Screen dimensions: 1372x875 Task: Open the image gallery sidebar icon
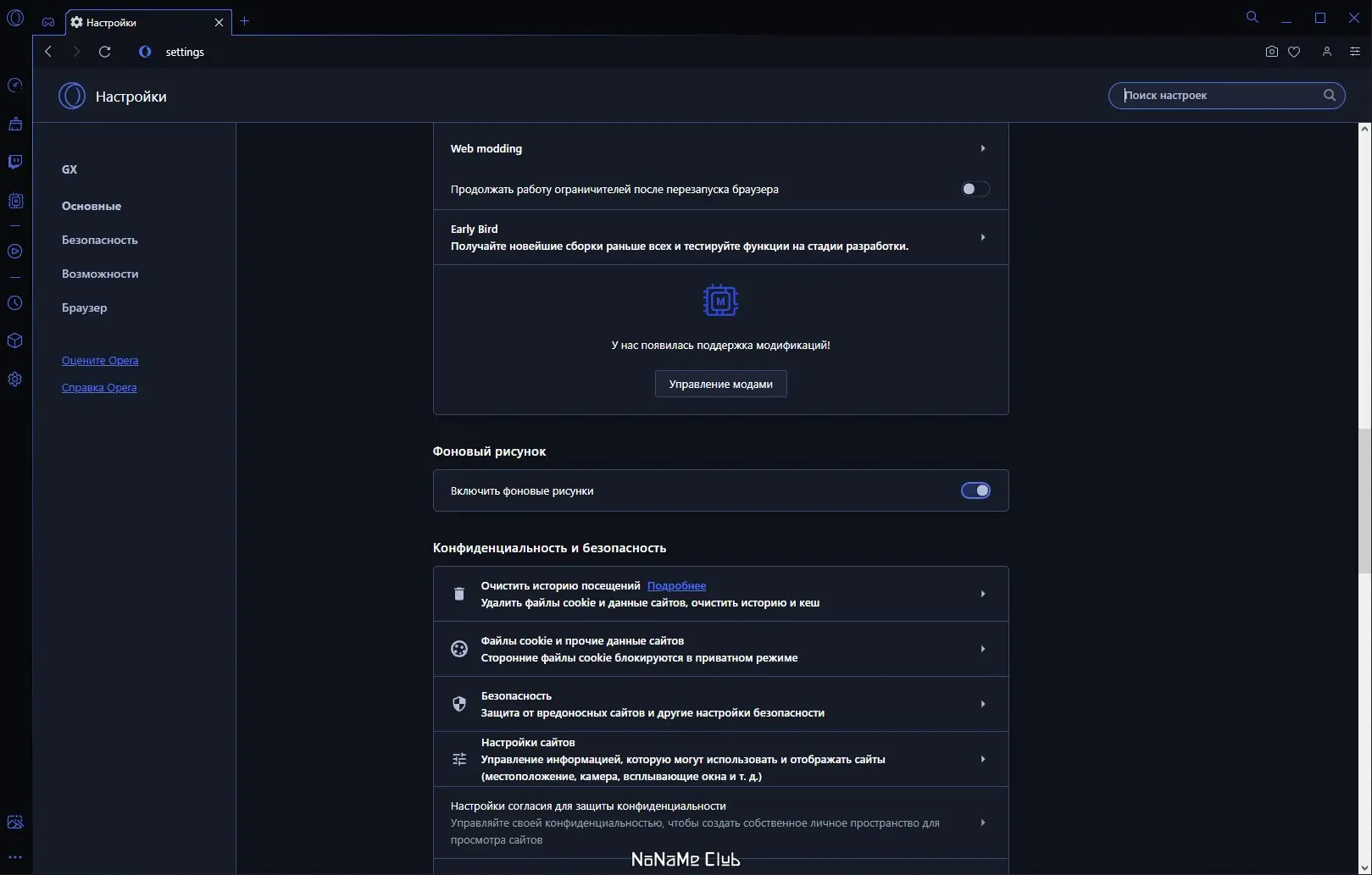15,822
